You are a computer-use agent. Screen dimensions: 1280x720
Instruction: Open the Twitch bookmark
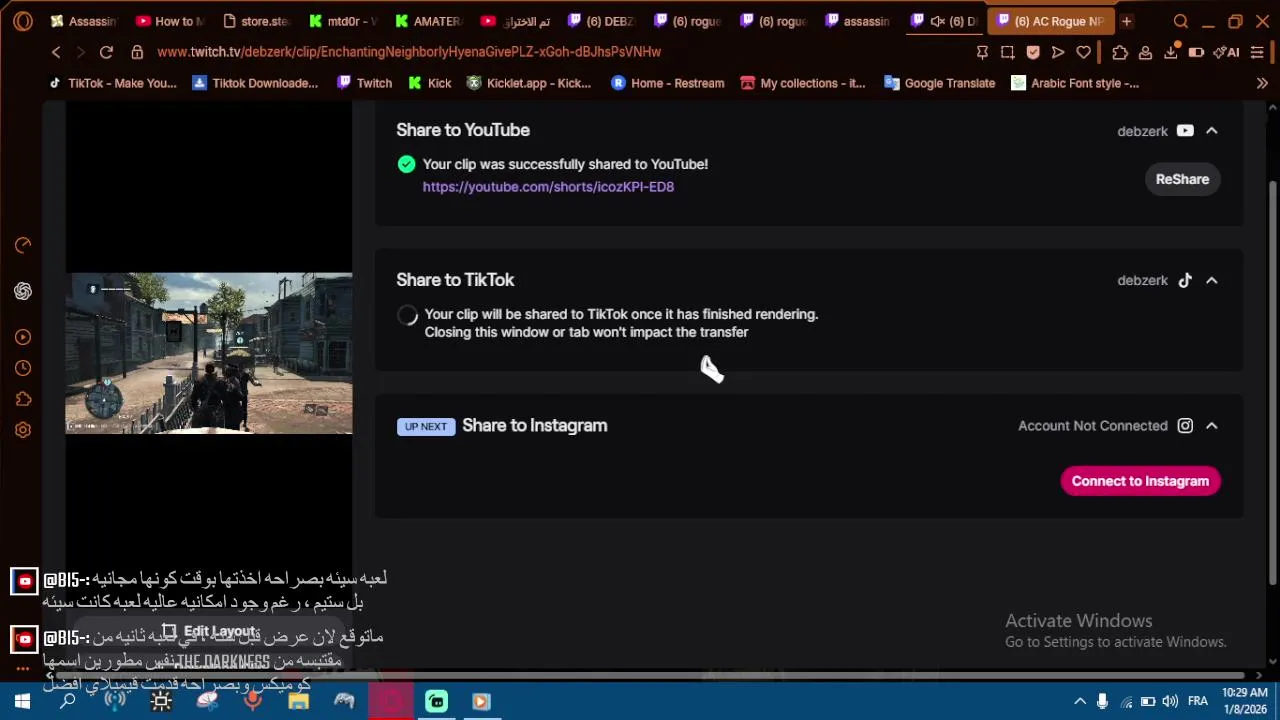tap(363, 84)
